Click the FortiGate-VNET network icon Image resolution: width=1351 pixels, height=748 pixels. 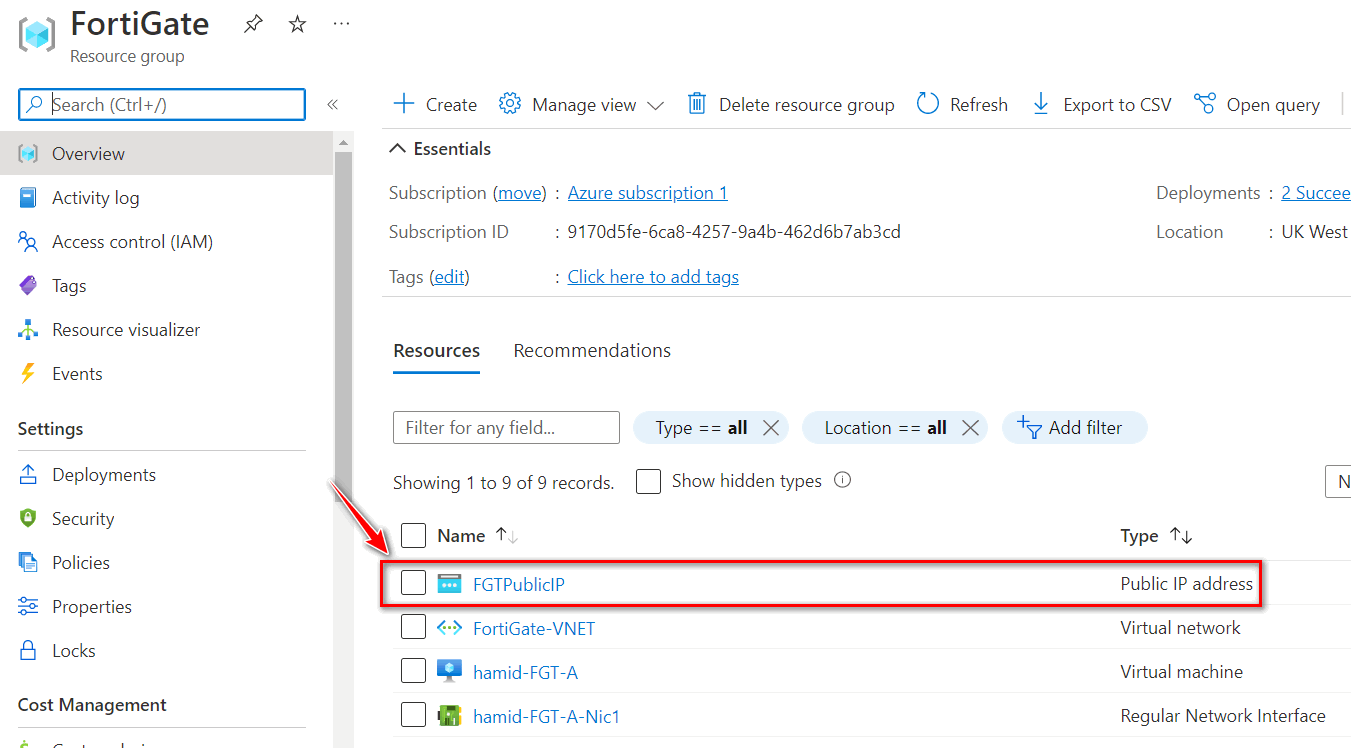[x=449, y=628]
